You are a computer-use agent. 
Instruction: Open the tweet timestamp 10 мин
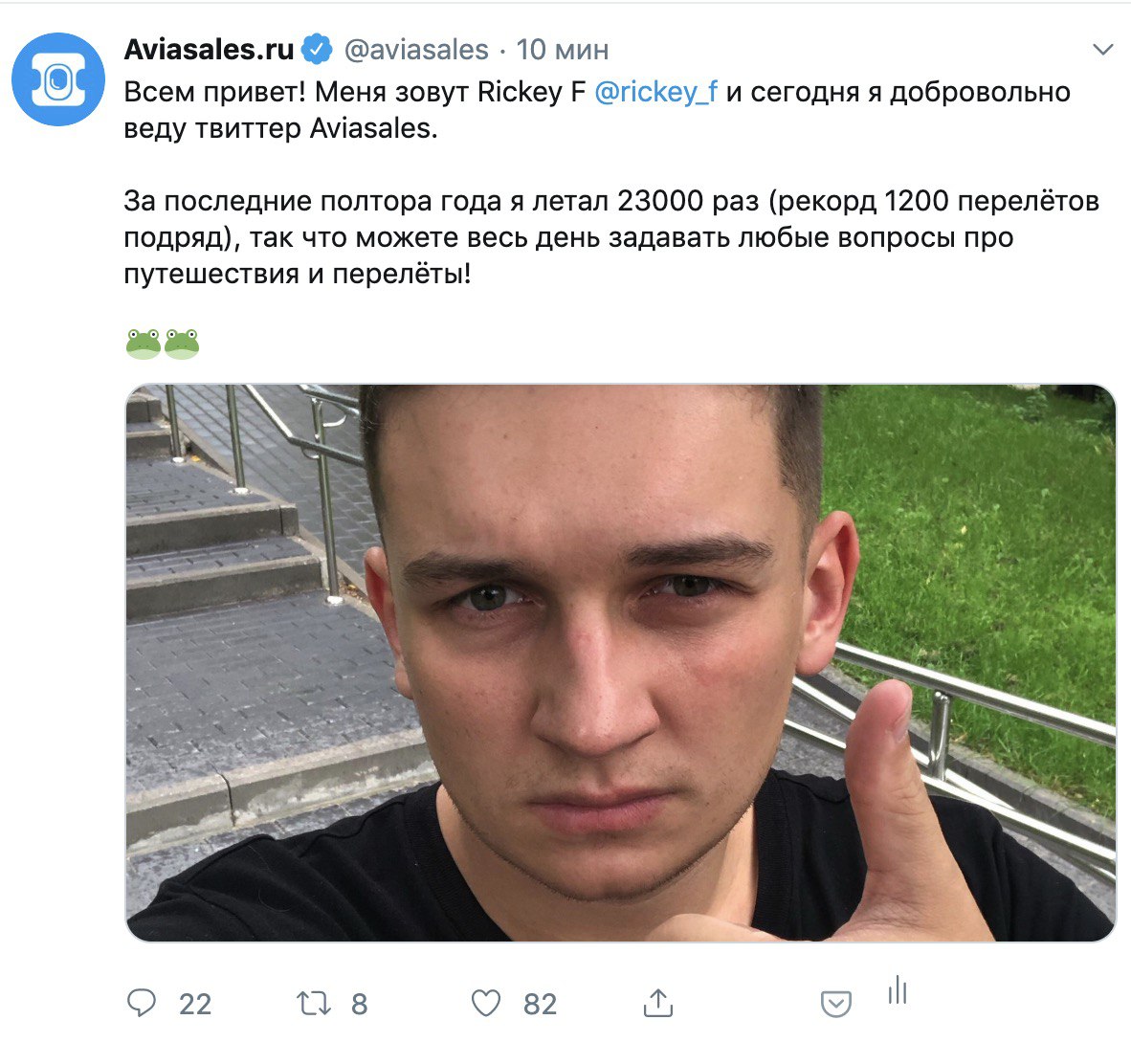[563, 50]
